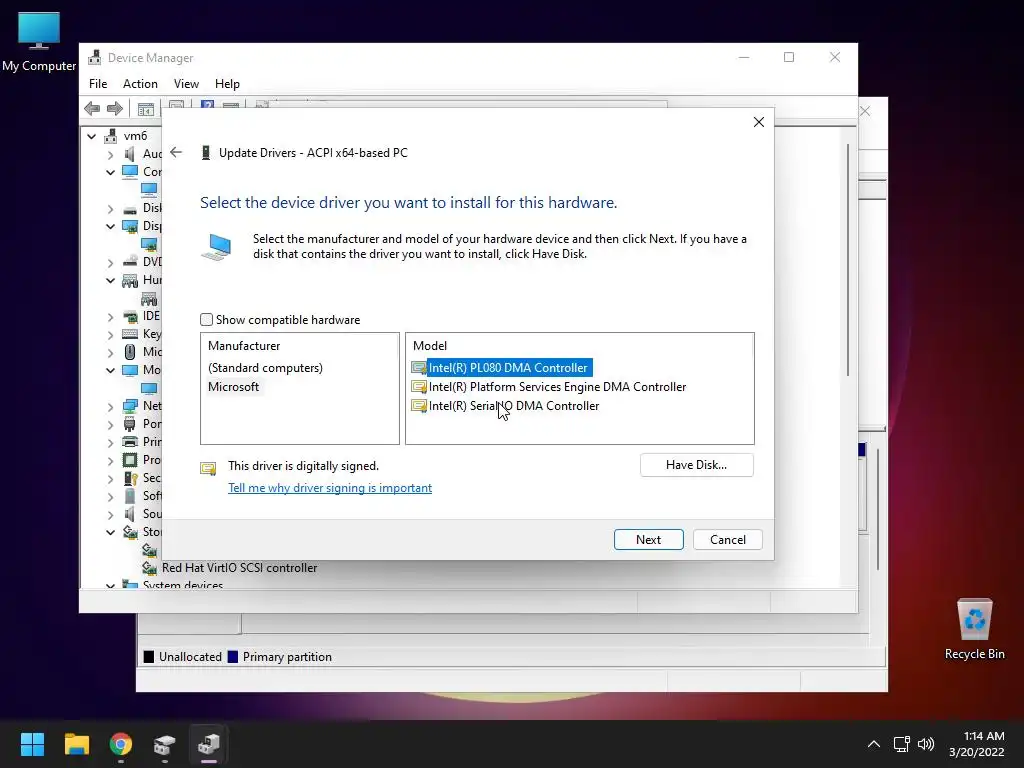Select the Display adapters category icon

pyautogui.click(x=130, y=226)
